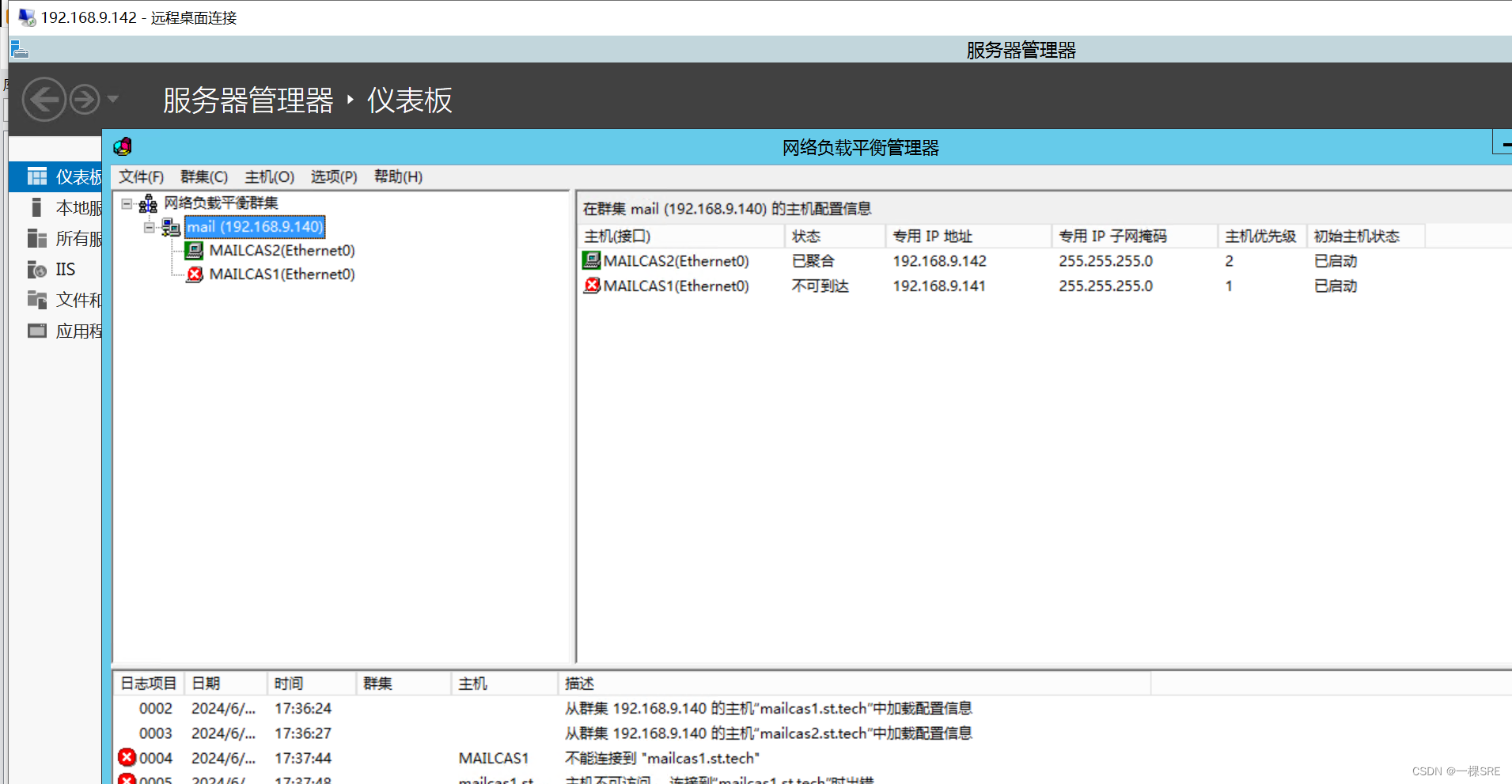The image size is (1512, 784).
Task: Click MAILCAS1 host cell in log 0004
Action: click(494, 758)
